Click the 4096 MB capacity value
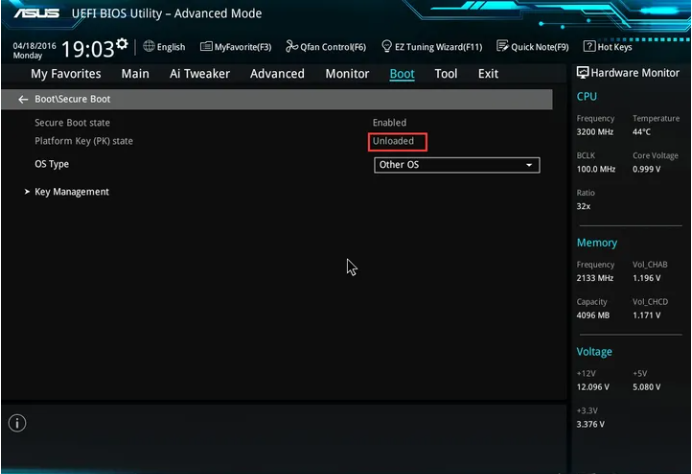692x474 pixels. coord(593,315)
